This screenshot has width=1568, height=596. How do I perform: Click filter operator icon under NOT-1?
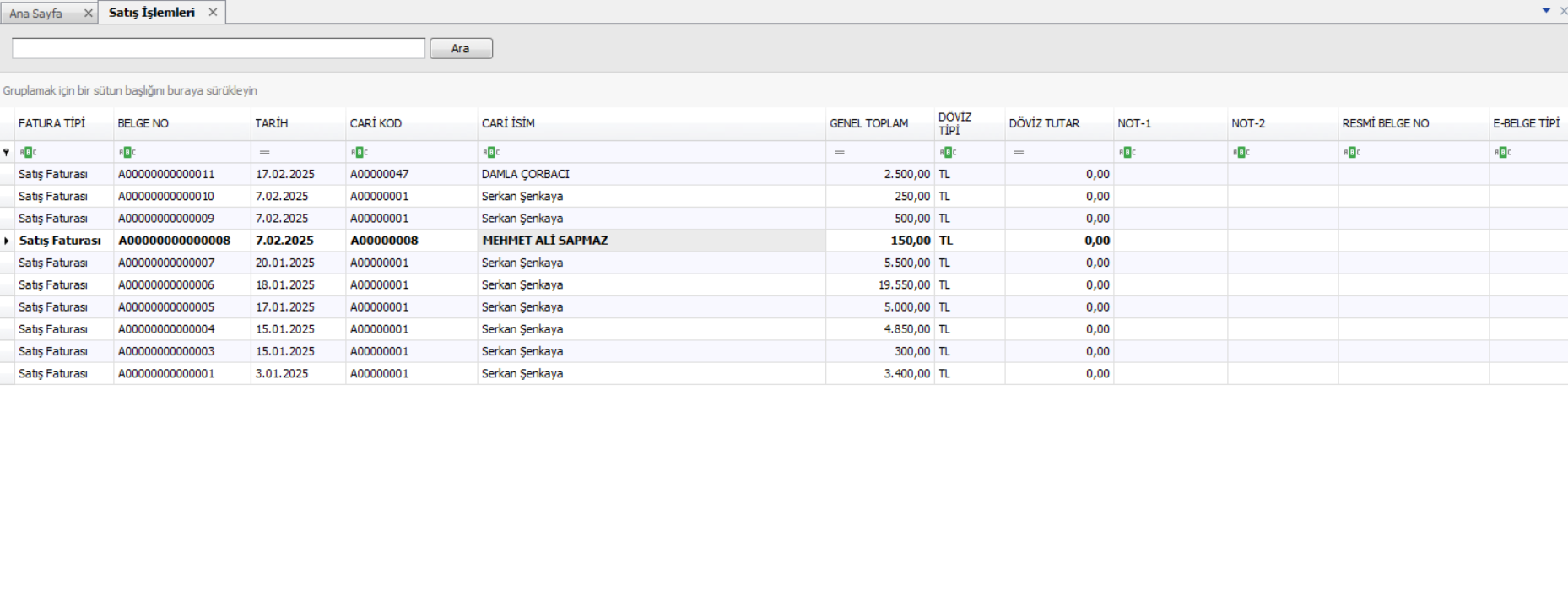pos(1127,153)
